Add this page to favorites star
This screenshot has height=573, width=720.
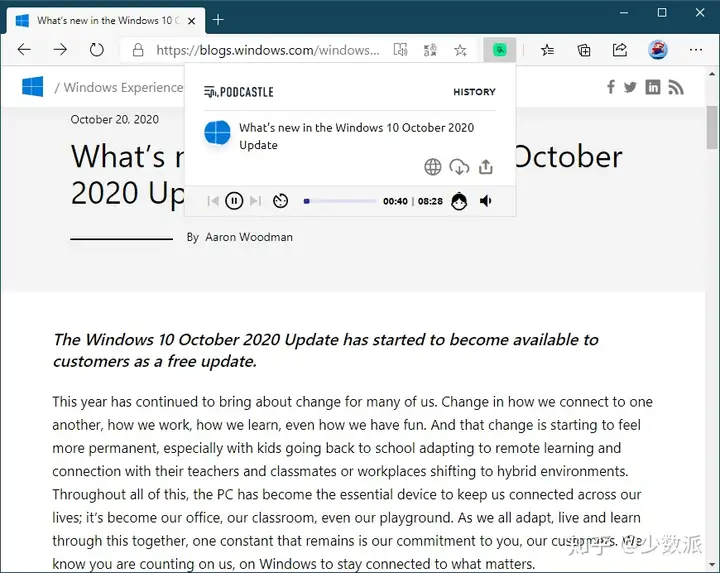click(460, 50)
